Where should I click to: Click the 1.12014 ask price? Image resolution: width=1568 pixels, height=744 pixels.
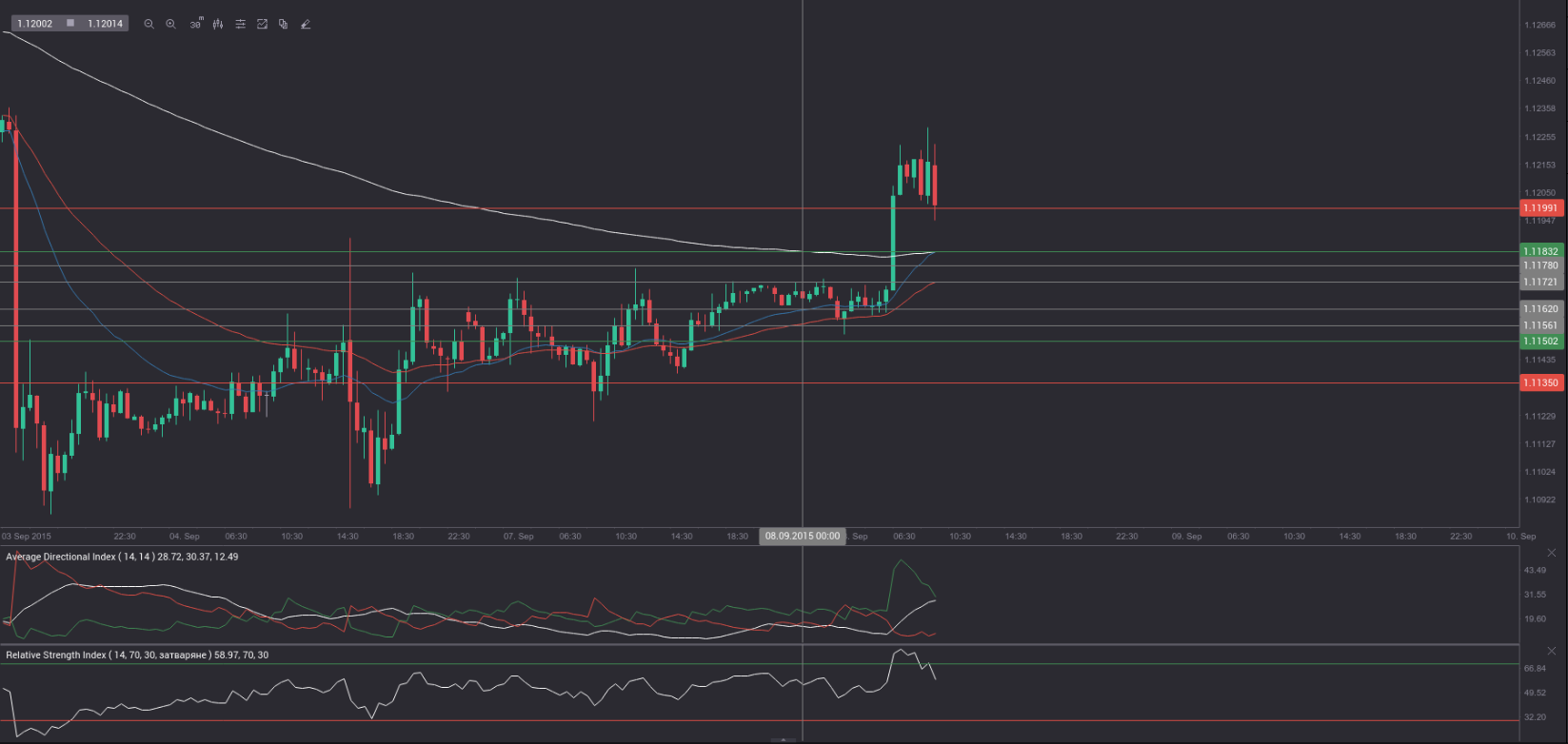pyautogui.click(x=106, y=24)
